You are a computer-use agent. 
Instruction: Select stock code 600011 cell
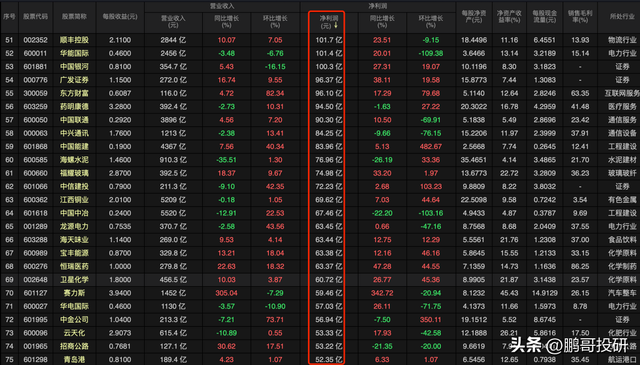coord(35,53)
